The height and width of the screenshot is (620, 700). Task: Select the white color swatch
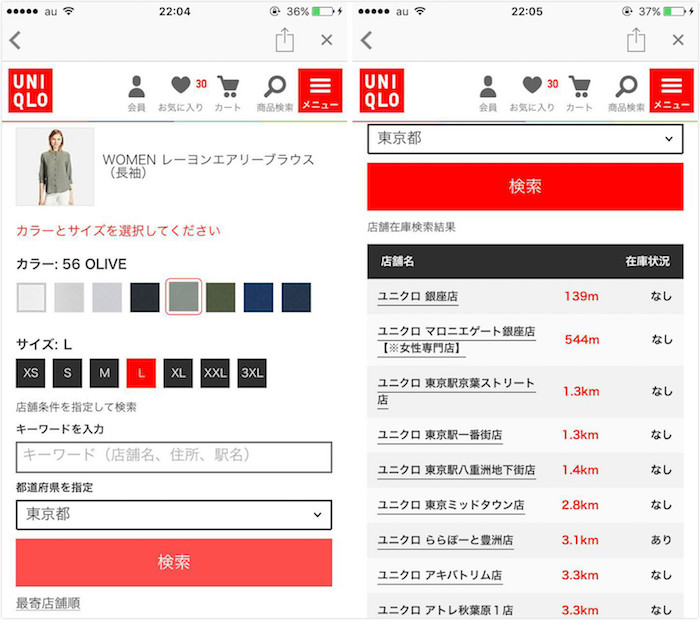pyautogui.click(x=31, y=297)
